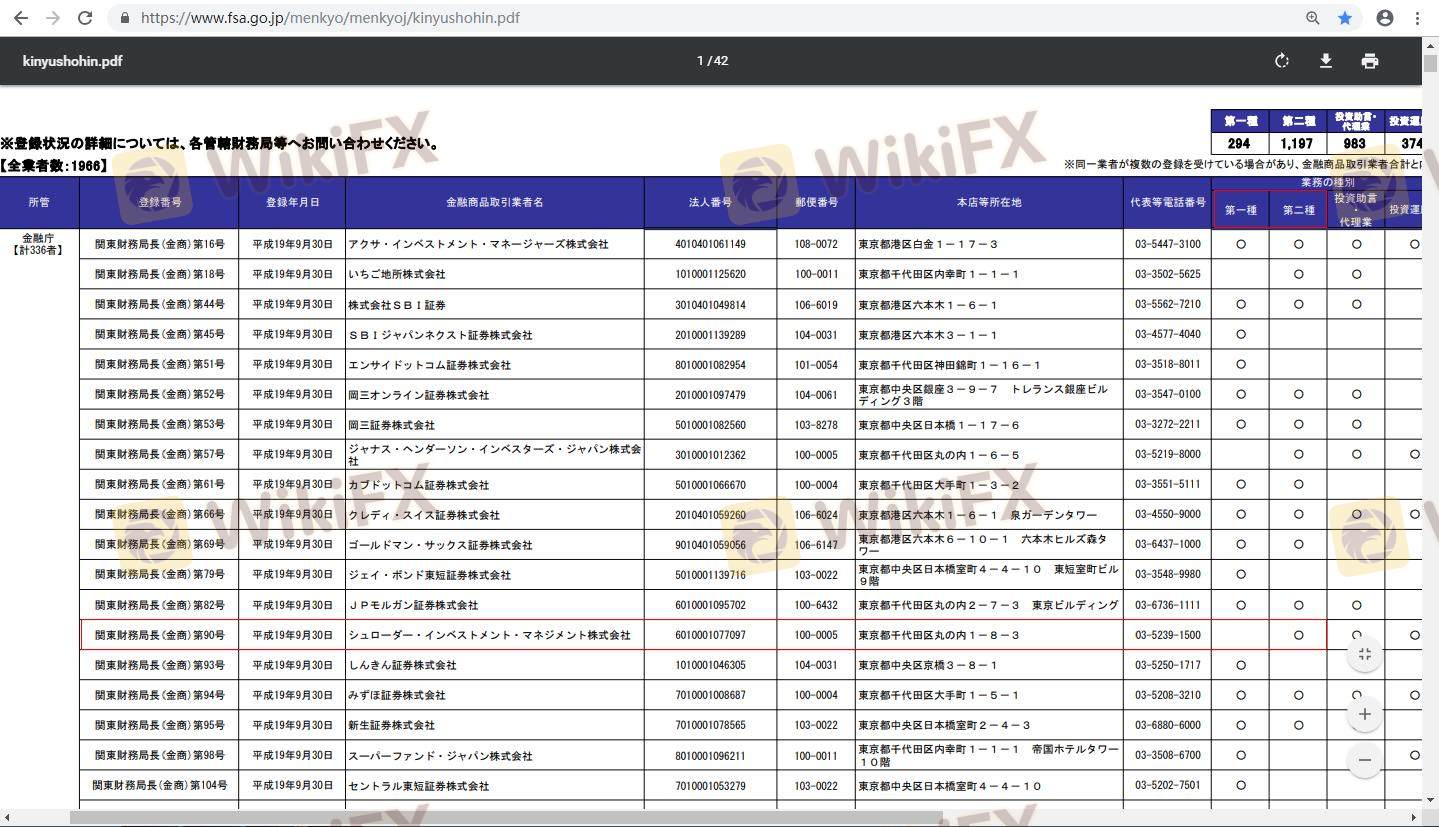Open Chrome's three-dot menu
1439x827 pixels.
pos(1418,18)
